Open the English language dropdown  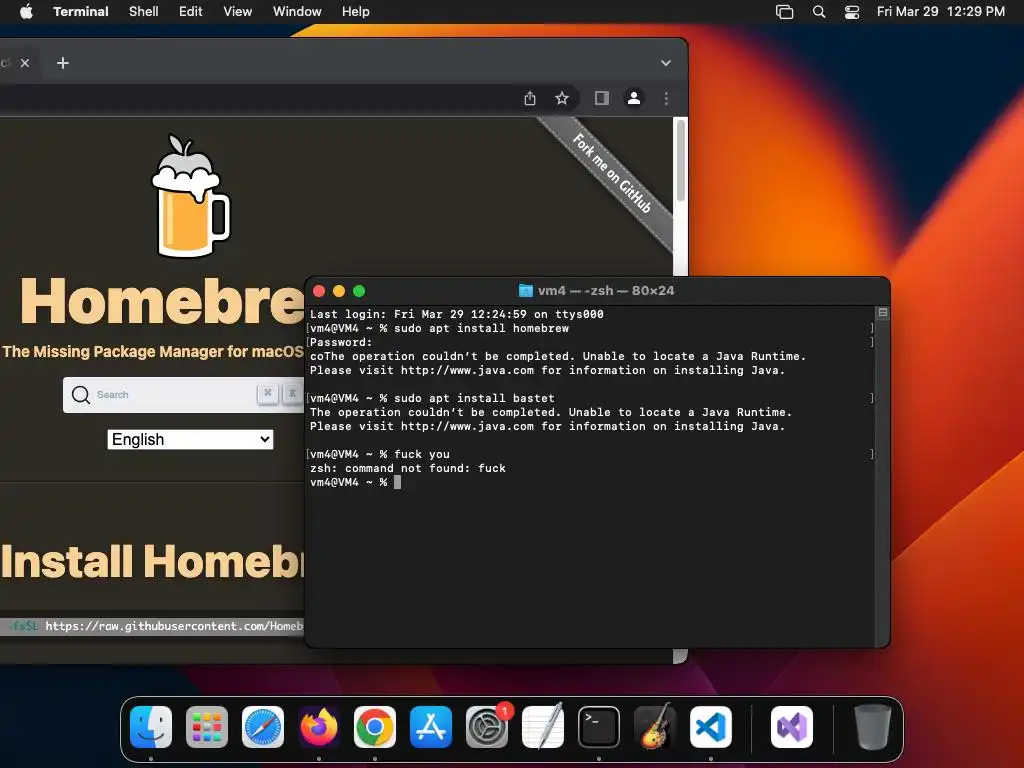[190, 439]
